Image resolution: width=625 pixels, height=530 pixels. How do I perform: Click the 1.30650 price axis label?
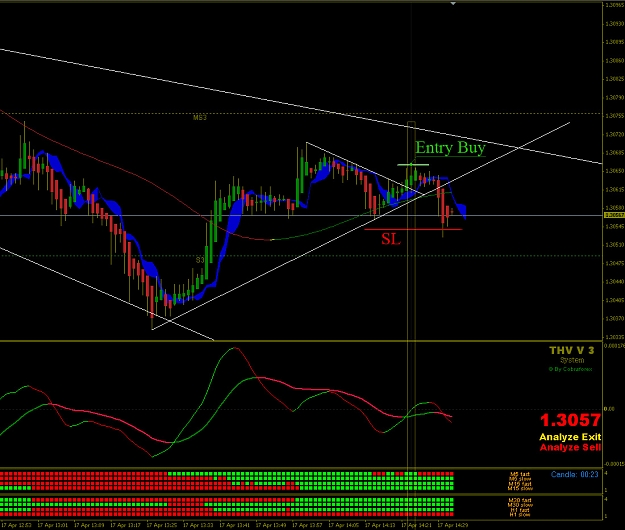(614, 171)
